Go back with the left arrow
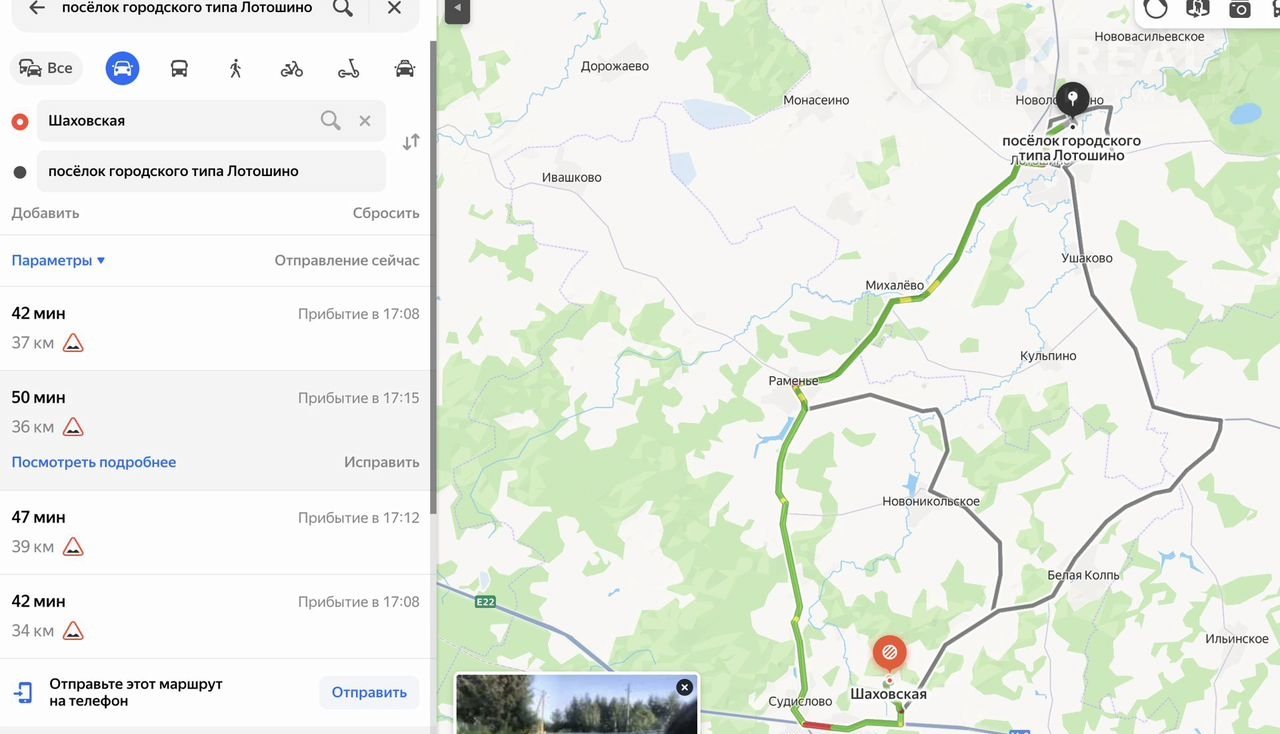The height and width of the screenshot is (734, 1280). [x=37, y=8]
